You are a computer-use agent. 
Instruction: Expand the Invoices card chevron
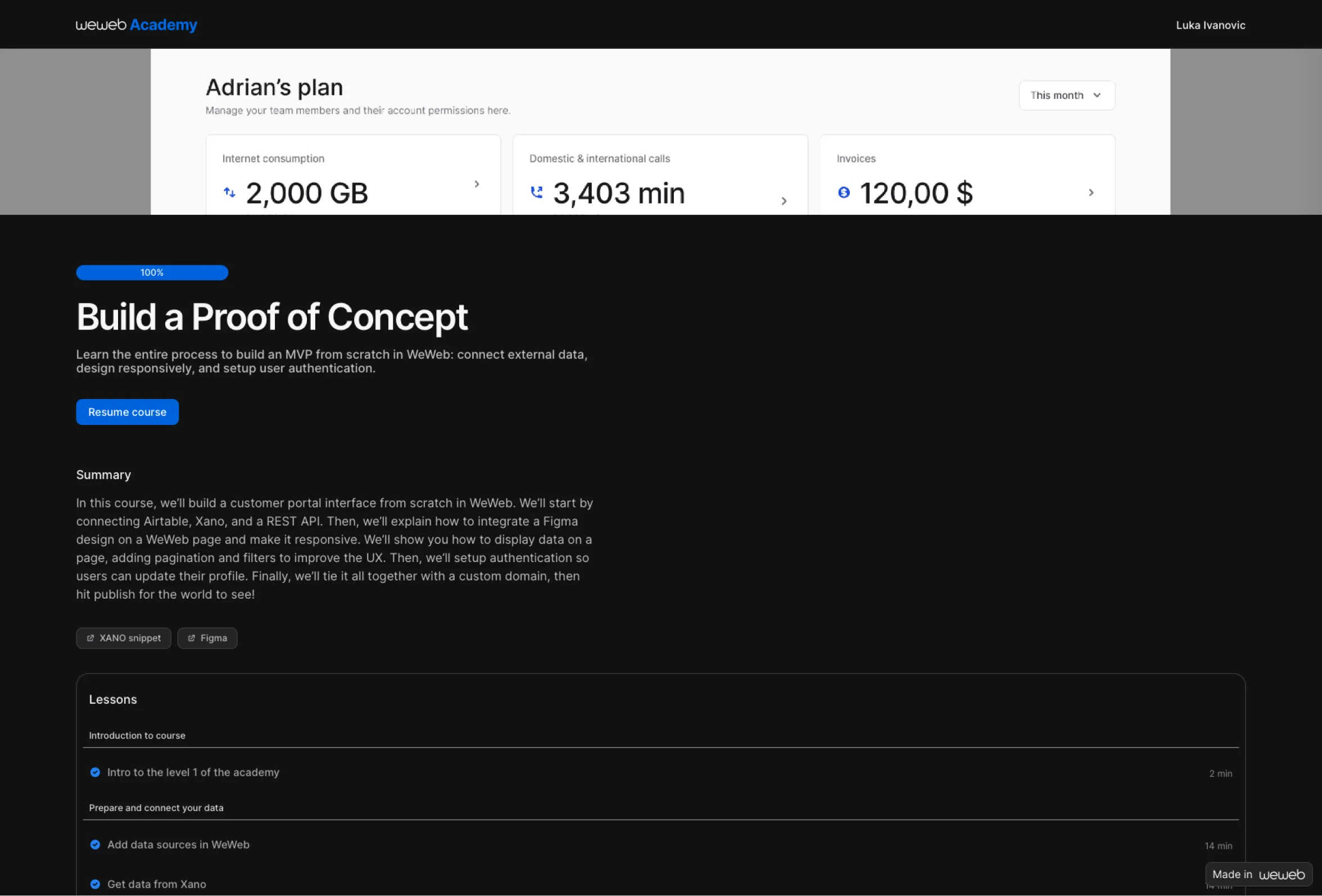click(1090, 192)
